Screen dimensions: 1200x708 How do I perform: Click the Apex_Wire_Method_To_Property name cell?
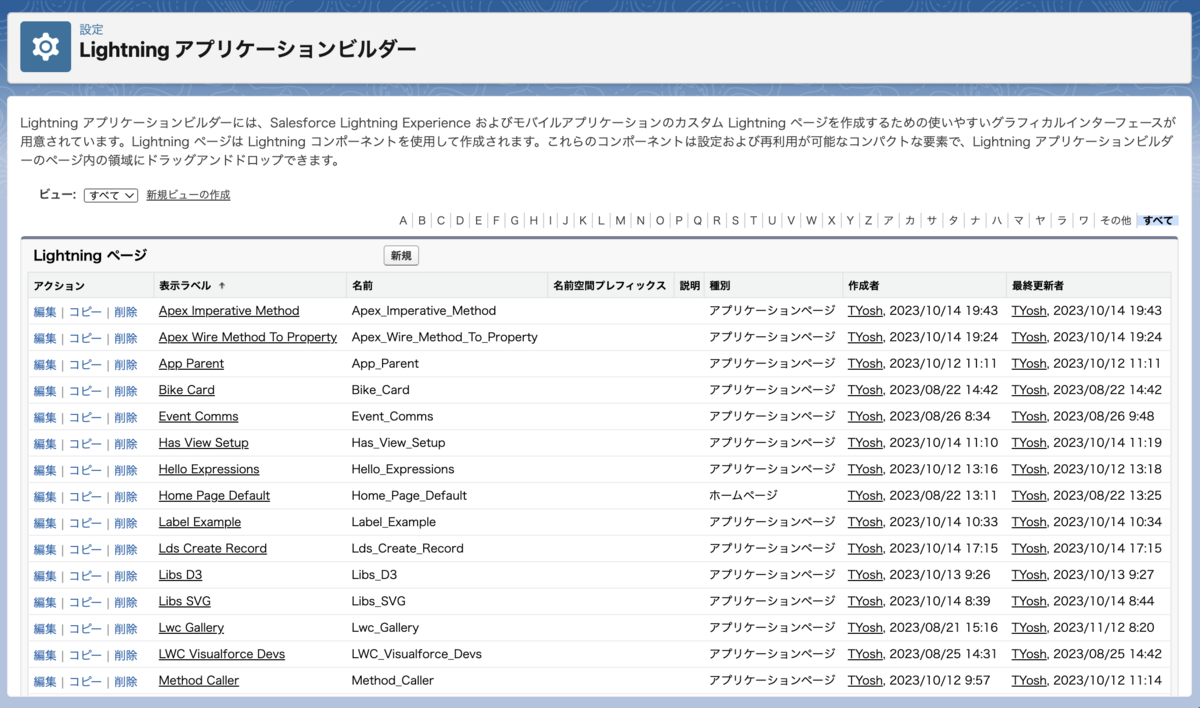tap(444, 337)
